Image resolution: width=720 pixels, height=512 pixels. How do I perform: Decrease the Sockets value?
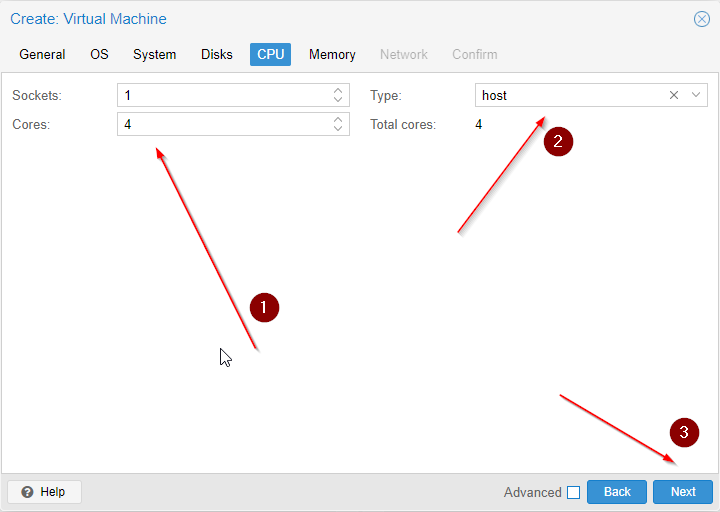pyautogui.click(x=338, y=100)
